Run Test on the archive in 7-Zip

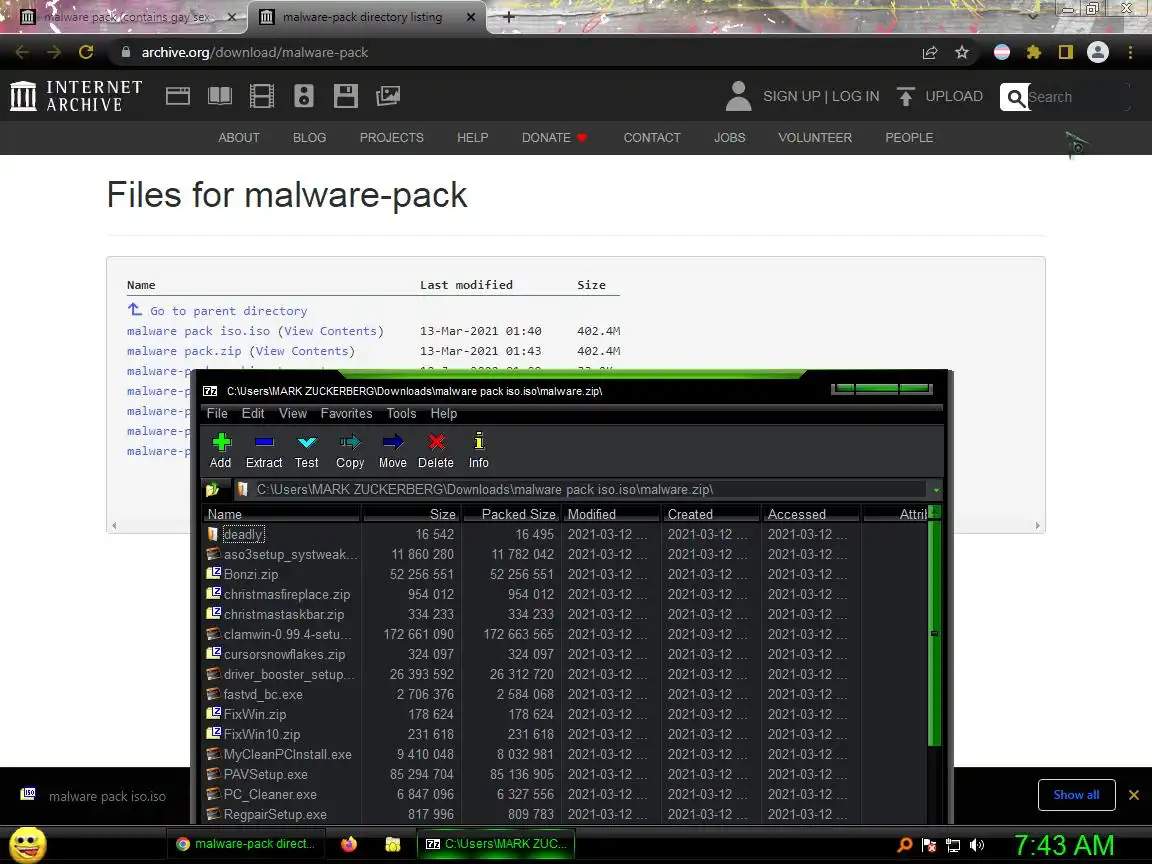coord(306,450)
